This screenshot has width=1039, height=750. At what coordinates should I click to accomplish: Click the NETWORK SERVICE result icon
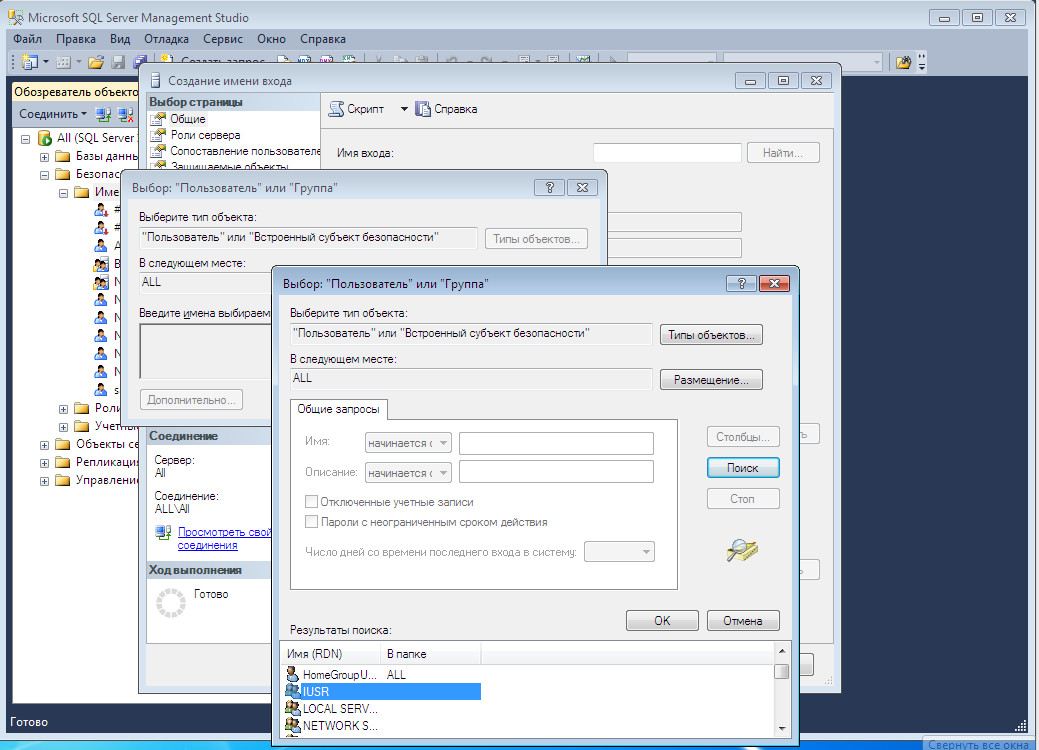click(x=292, y=725)
